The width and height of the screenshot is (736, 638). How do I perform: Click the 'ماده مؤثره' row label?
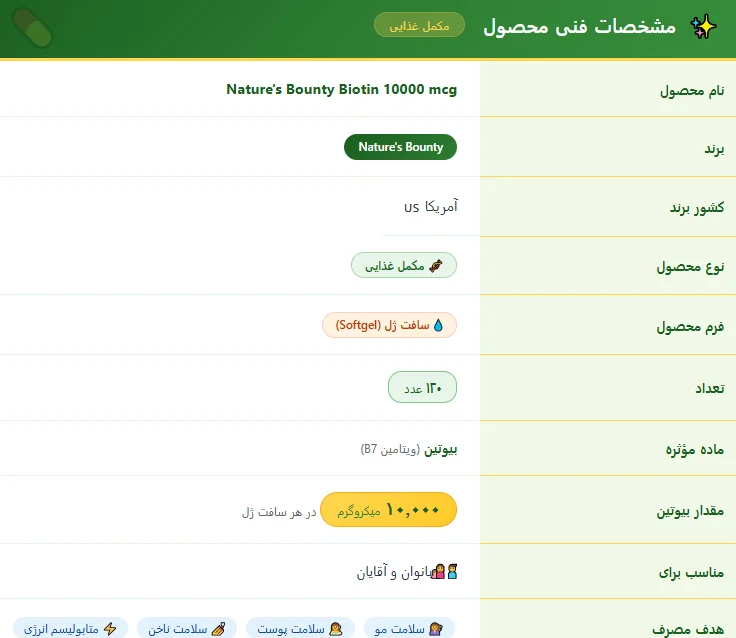point(695,449)
